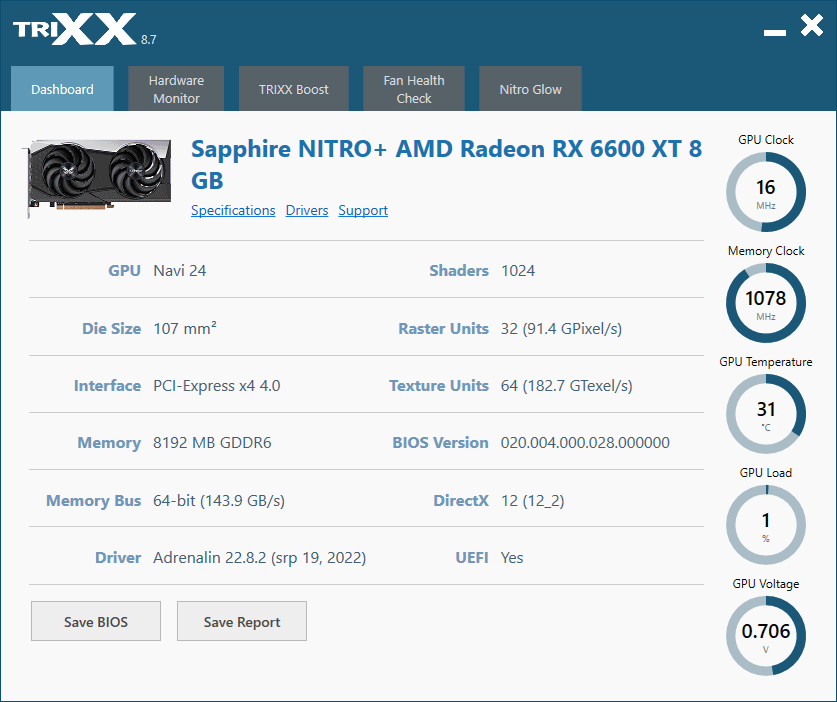837x702 pixels.
Task: Click the card title Sapphire NITRO+ AMD Radeon
Action: [446, 164]
